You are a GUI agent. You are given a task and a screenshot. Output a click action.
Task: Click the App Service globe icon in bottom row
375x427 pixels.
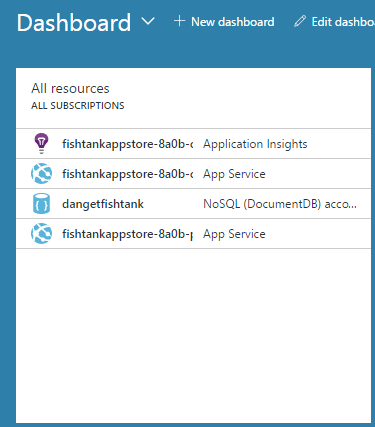click(41, 234)
